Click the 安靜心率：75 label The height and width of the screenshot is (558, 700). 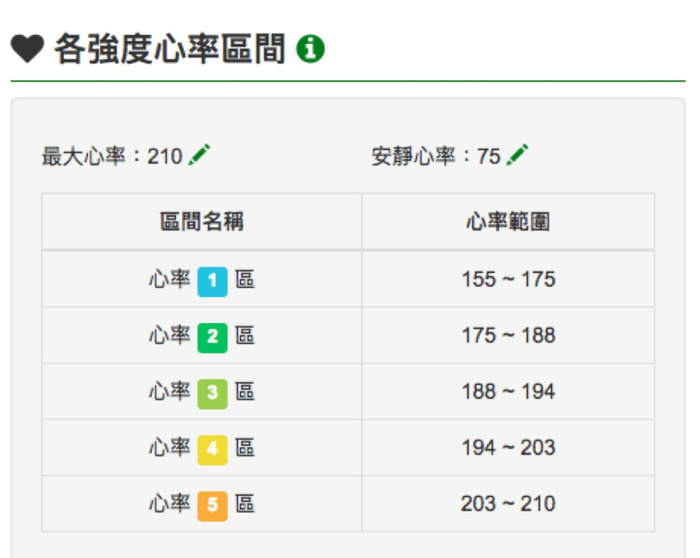click(435, 156)
